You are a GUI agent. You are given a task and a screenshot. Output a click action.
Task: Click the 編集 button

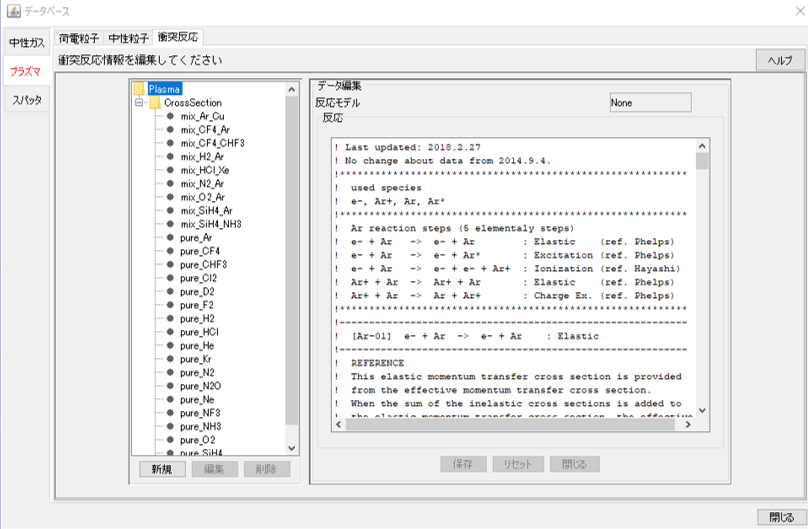click(214, 469)
